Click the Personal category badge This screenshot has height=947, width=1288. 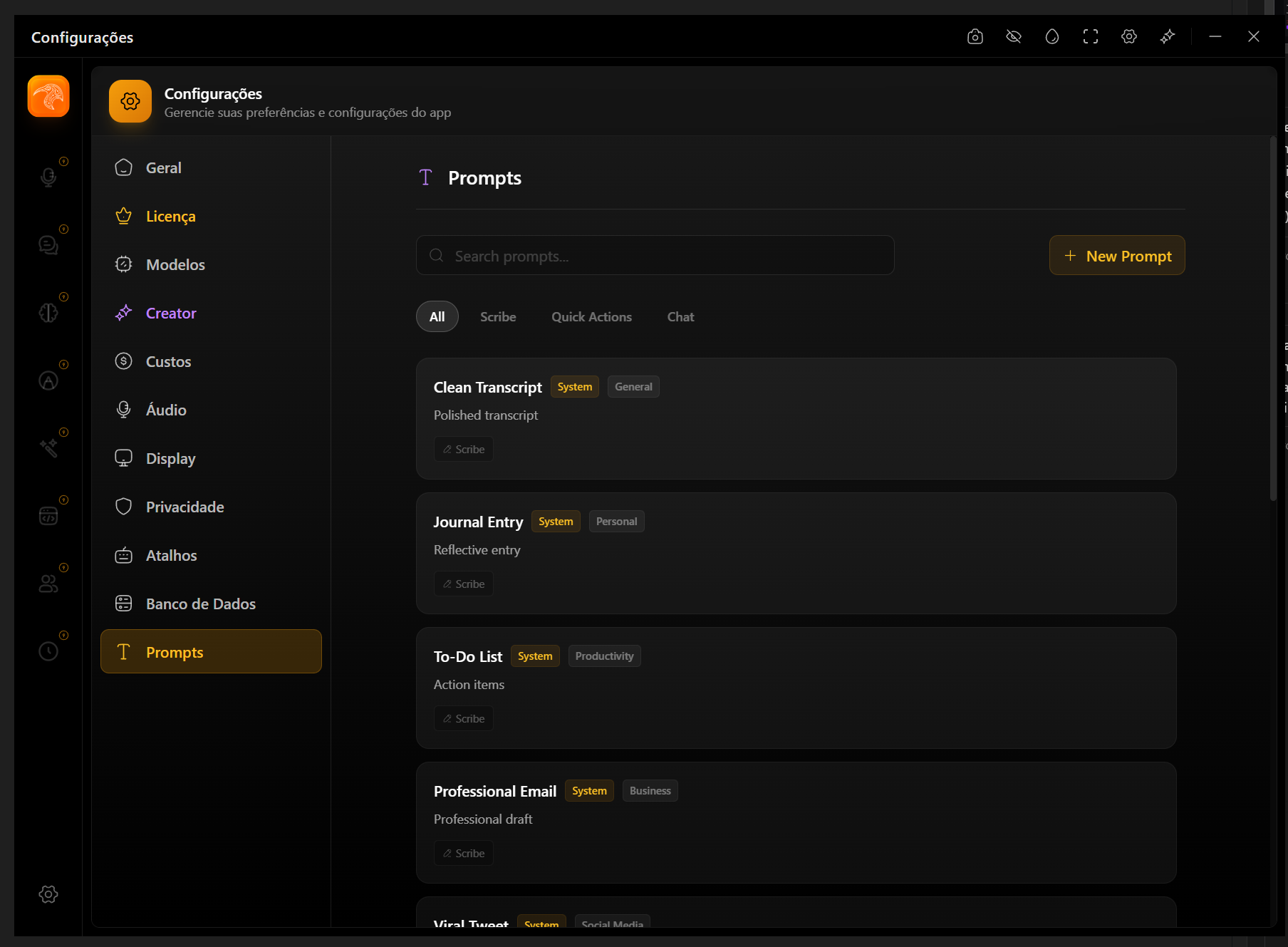pos(616,522)
